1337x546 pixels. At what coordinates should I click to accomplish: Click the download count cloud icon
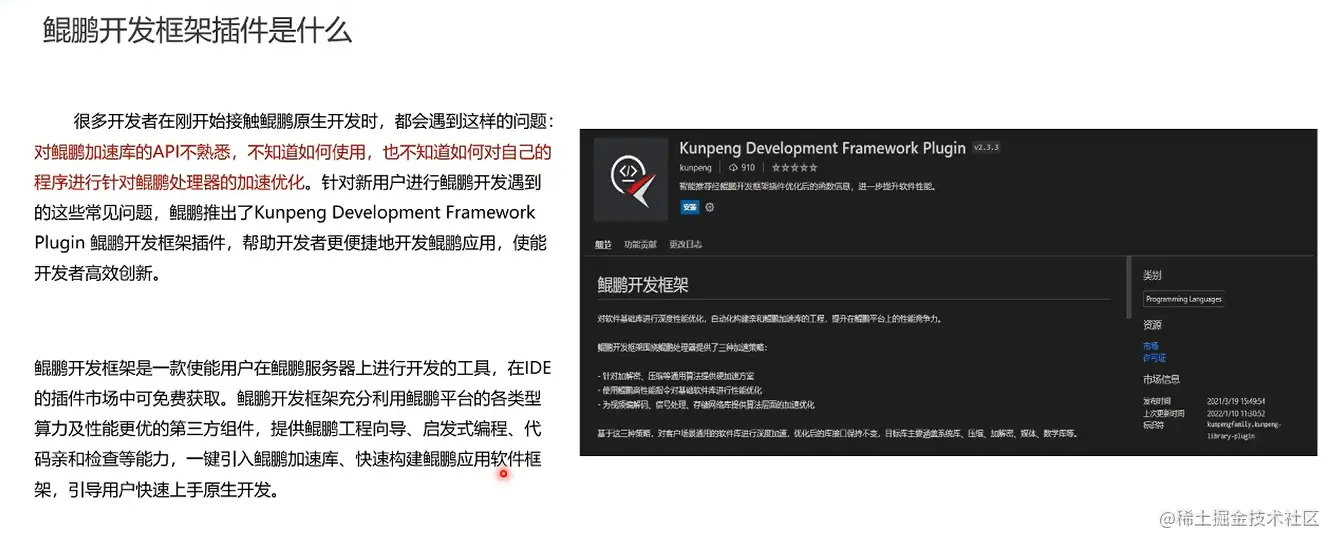tap(734, 168)
